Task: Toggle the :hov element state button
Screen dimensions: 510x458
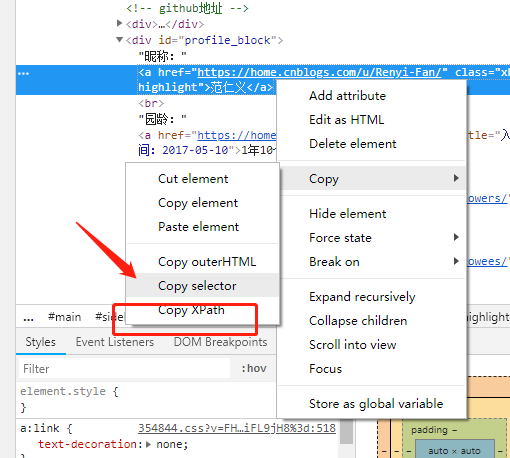Action: pos(254,368)
